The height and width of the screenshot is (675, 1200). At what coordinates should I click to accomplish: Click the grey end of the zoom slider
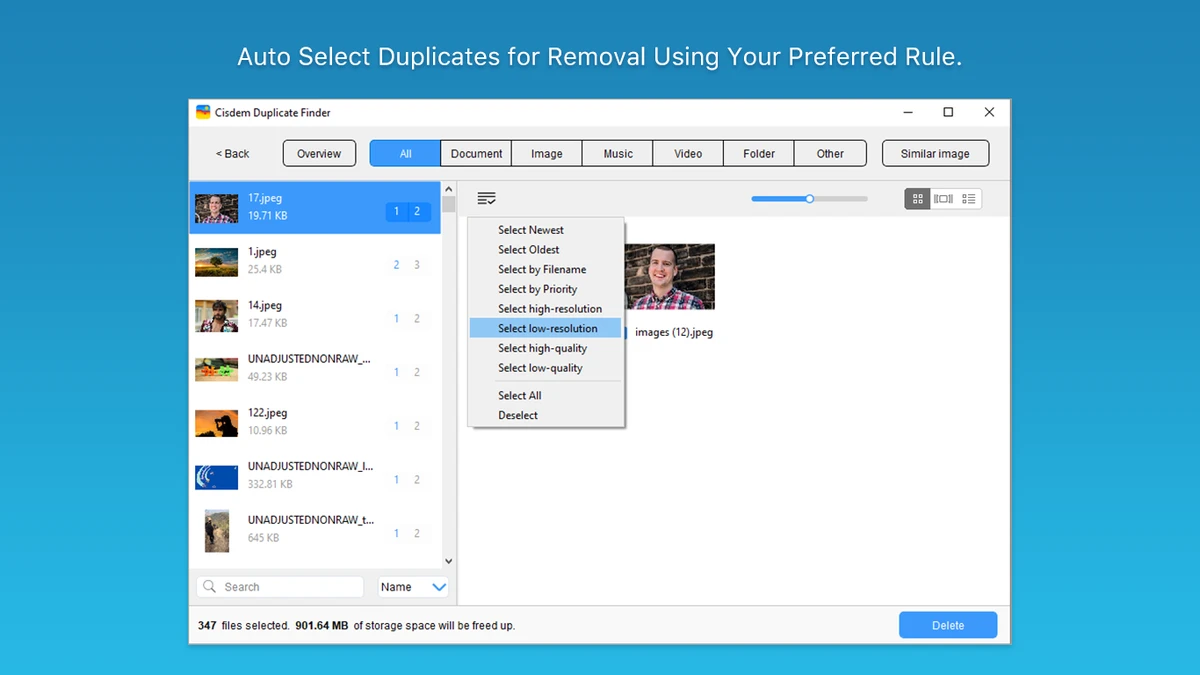841,199
